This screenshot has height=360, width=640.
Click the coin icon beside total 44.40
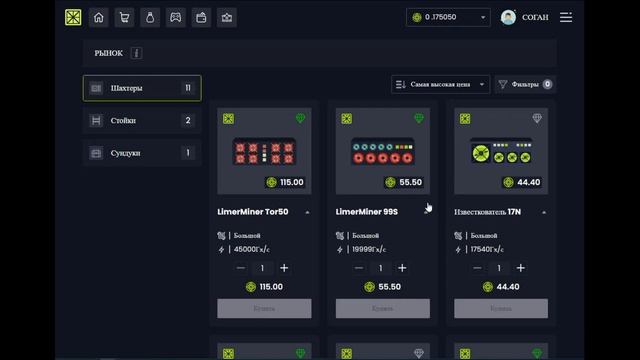pos(487,287)
